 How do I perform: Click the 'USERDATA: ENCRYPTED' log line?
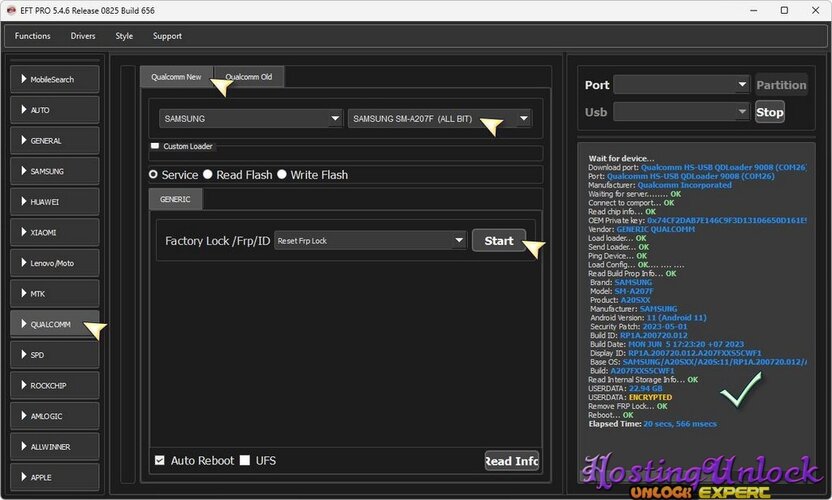630,398
